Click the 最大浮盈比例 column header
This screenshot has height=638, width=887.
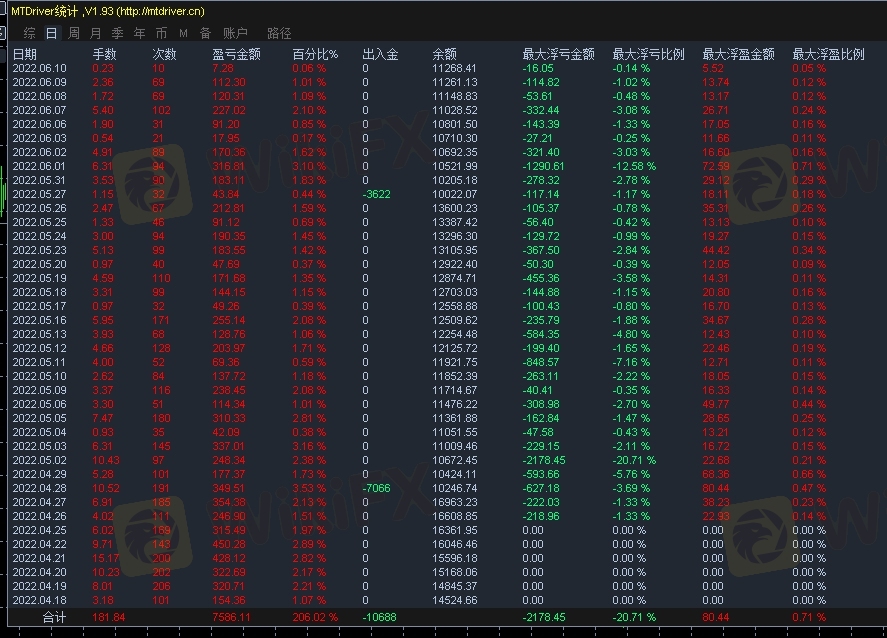pyautogui.click(x=828, y=54)
